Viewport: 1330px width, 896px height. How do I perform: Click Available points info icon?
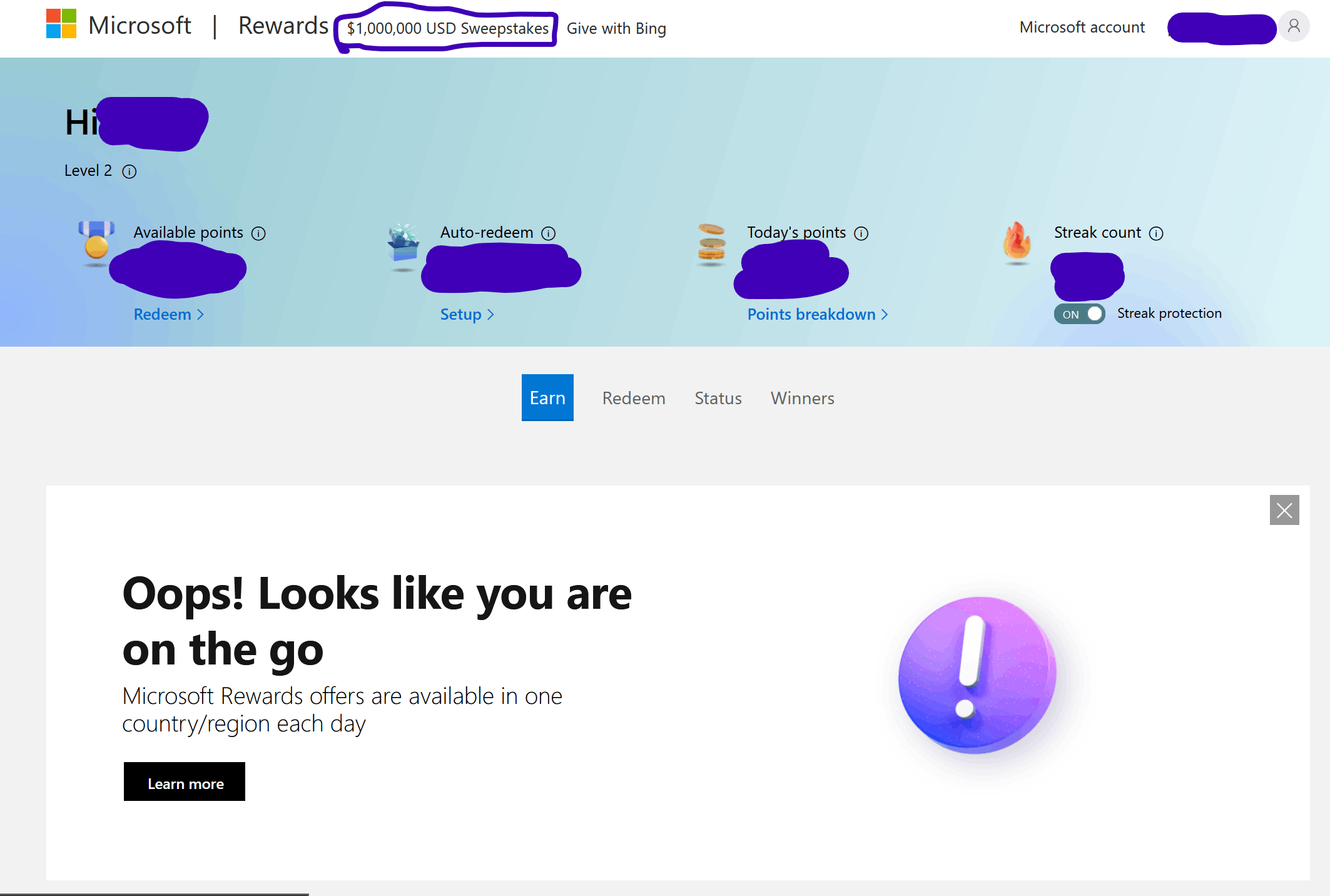[x=258, y=233]
